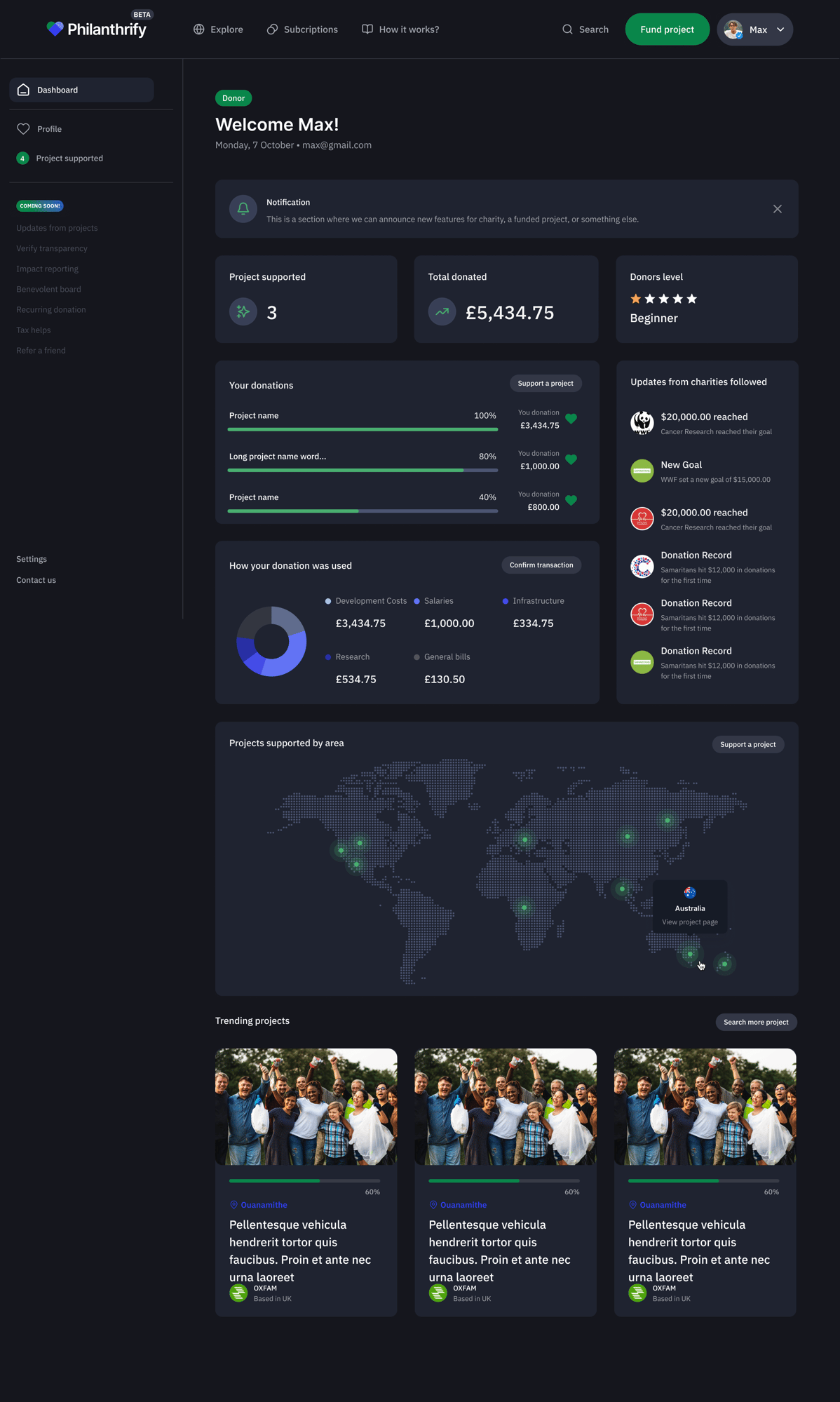840x1402 pixels.
Task: Click the green heart for £1,000.00 donation
Action: [571, 459]
